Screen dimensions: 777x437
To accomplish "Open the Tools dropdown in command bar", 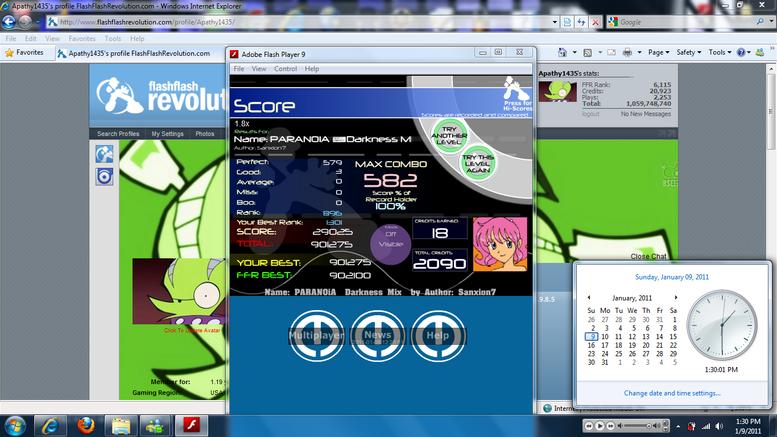I will point(720,52).
